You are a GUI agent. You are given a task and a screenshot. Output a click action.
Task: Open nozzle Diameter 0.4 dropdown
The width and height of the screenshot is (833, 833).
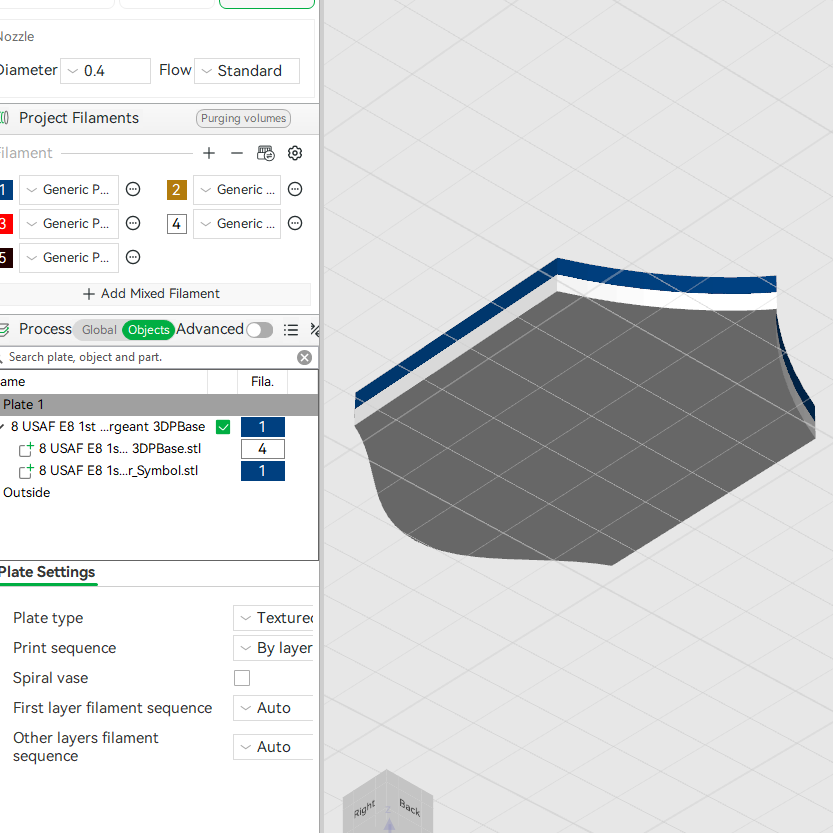tap(105, 71)
